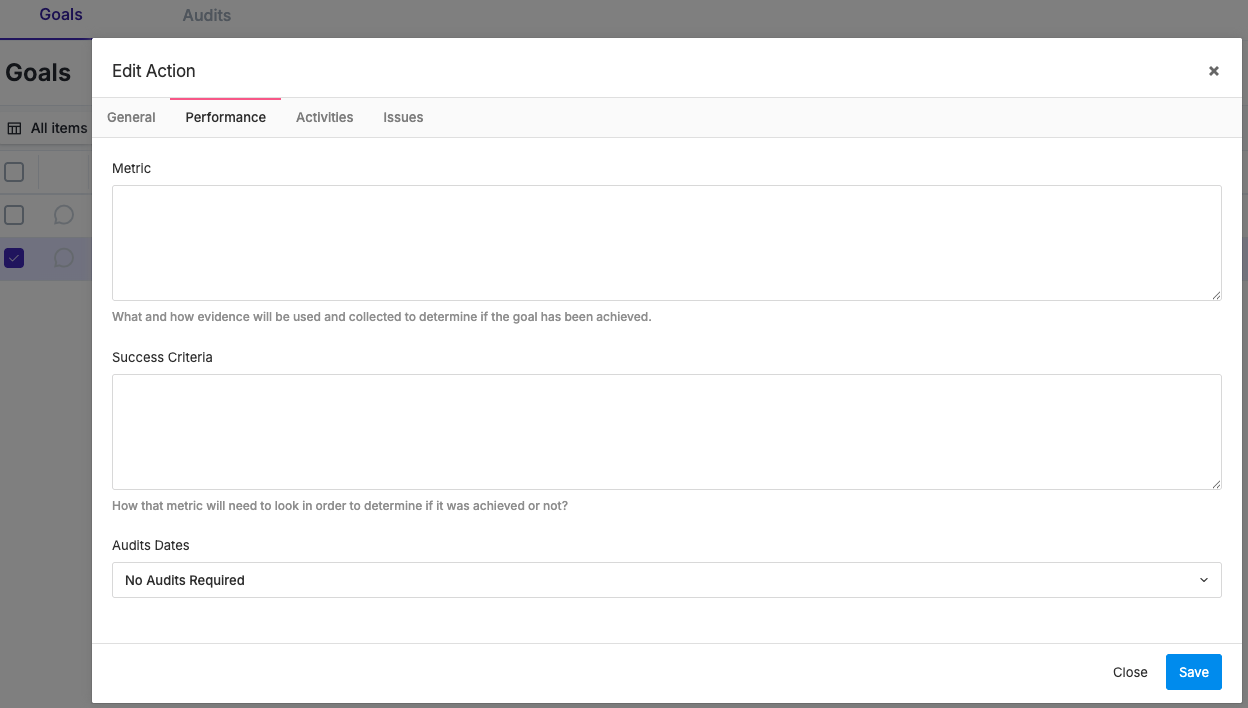Uncheck the selected goal row checkbox
The width and height of the screenshot is (1248, 708).
click(14, 258)
